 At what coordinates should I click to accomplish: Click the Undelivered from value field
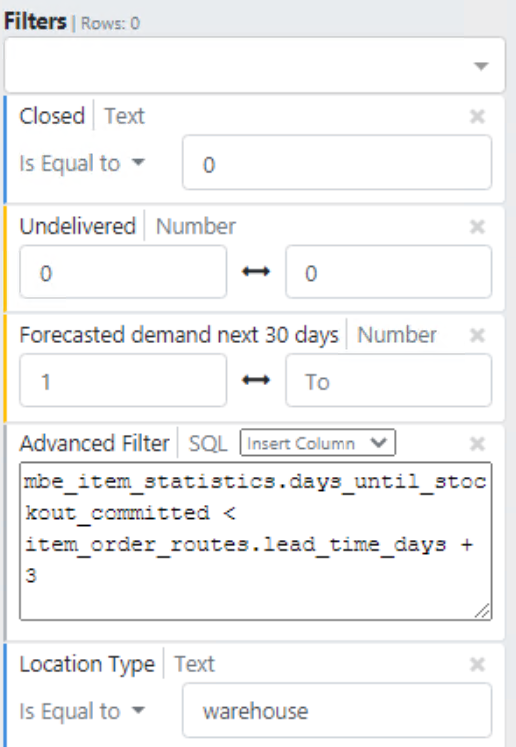[123, 272]
